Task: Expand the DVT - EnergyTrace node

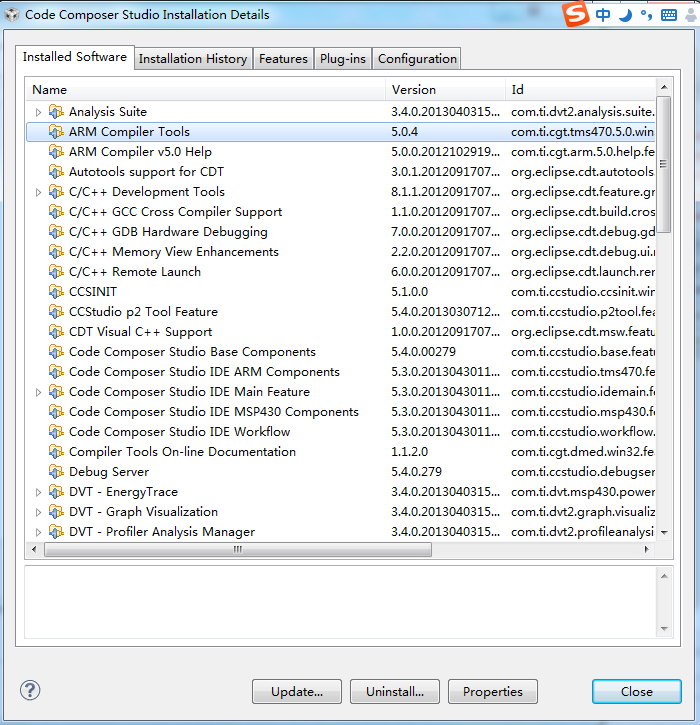Action: click(38, 492)
